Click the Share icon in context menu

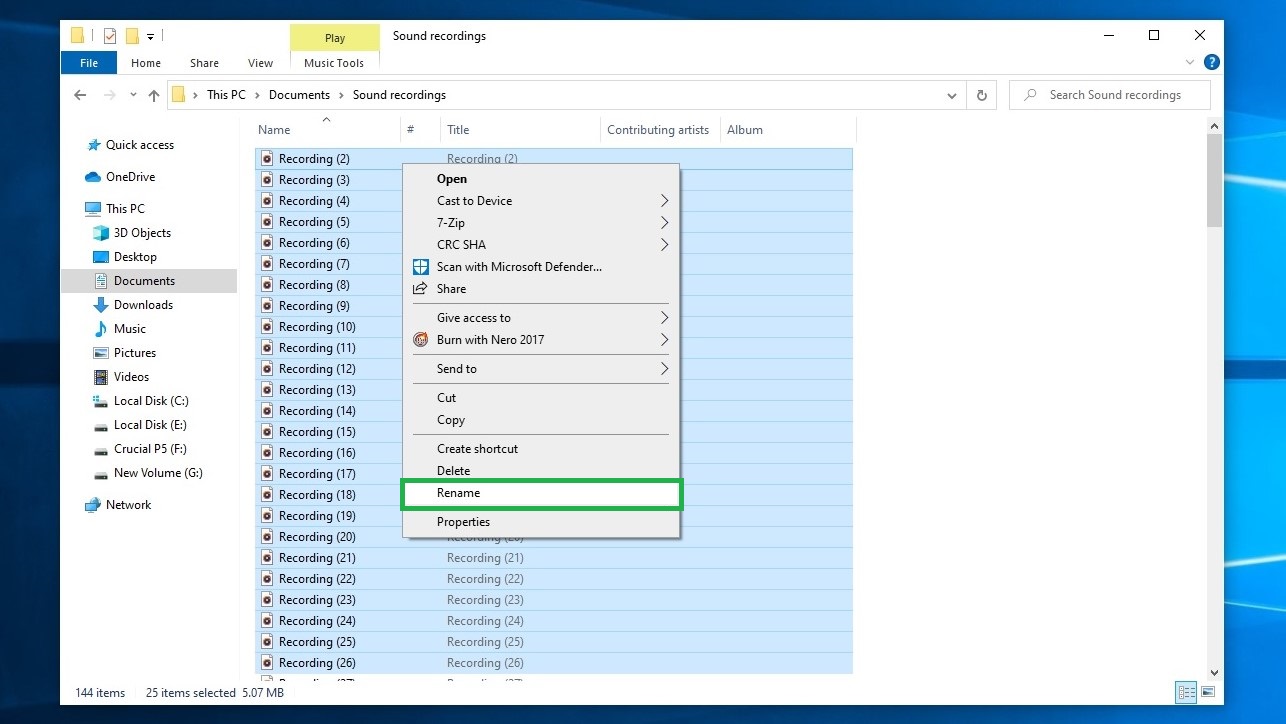tap(421, 289)
